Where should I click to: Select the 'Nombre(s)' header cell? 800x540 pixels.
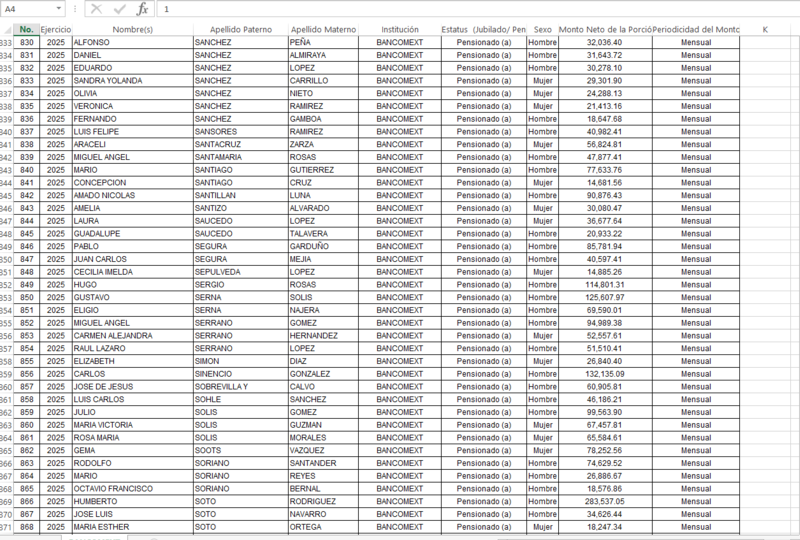tap(131, 30)
